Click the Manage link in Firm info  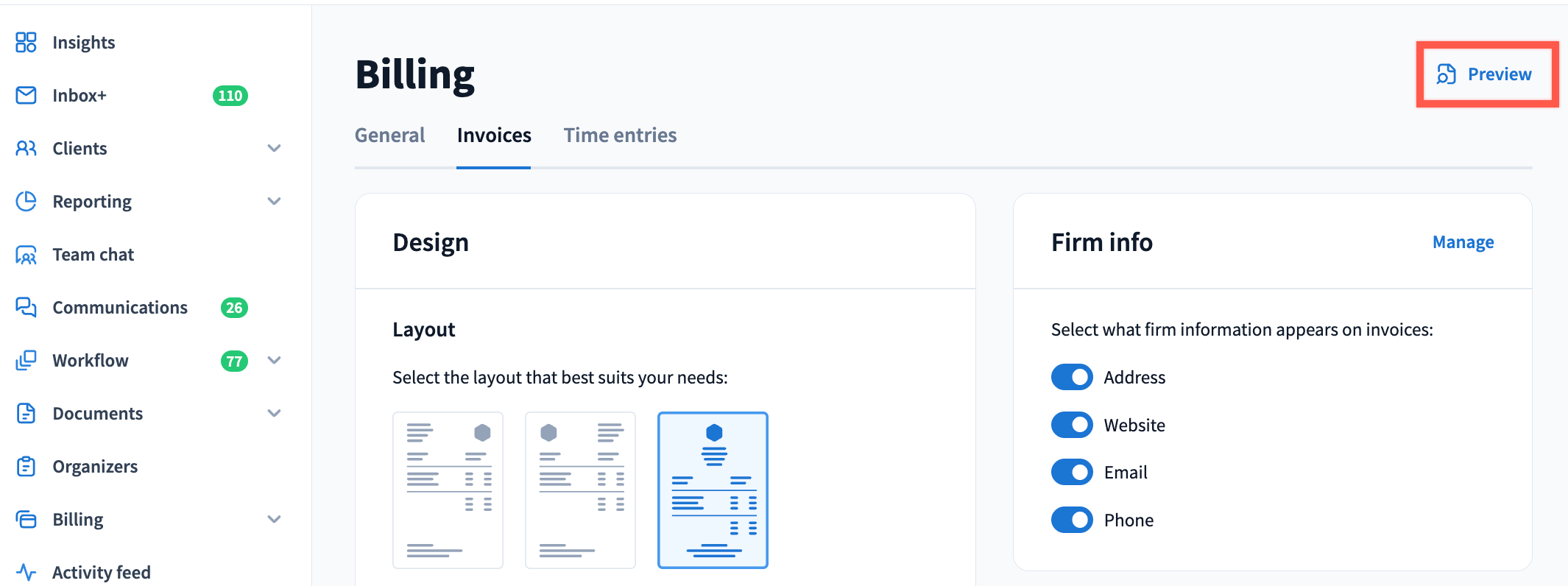(1463, 242)
